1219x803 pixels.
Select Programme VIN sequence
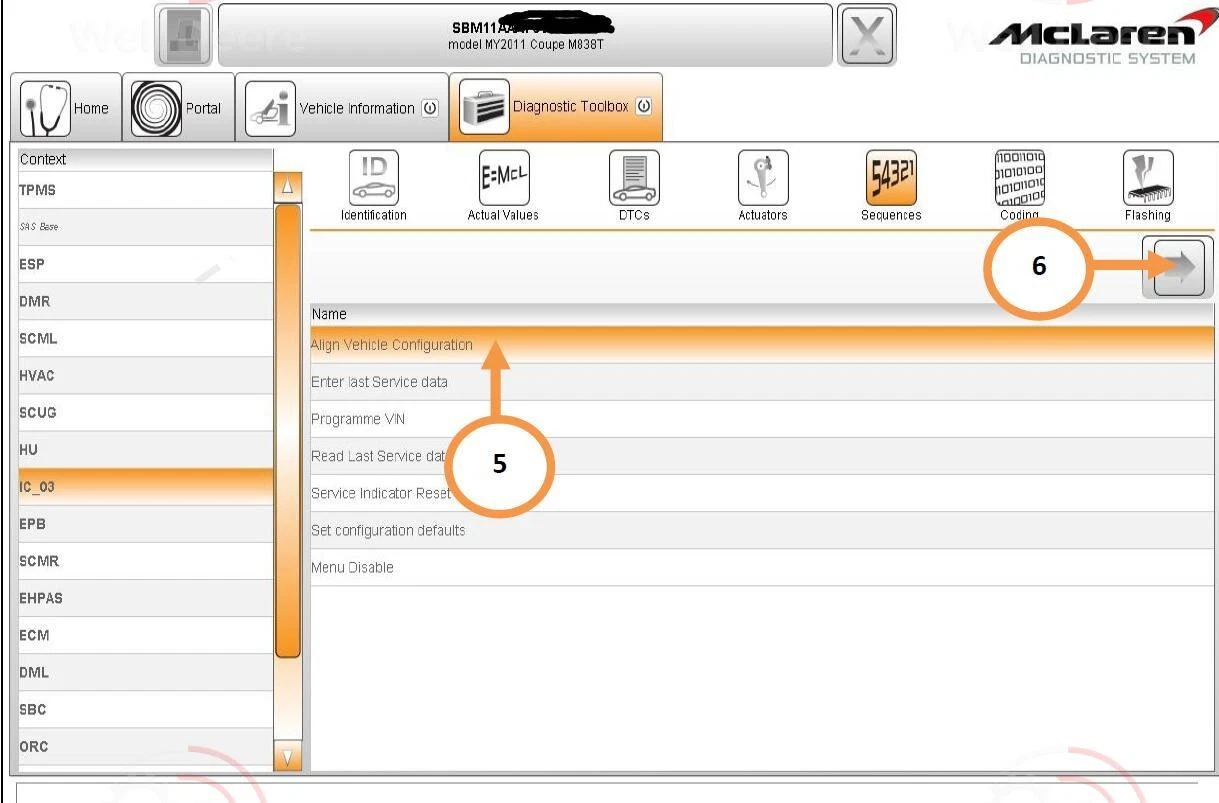click(x=762, y=419)
